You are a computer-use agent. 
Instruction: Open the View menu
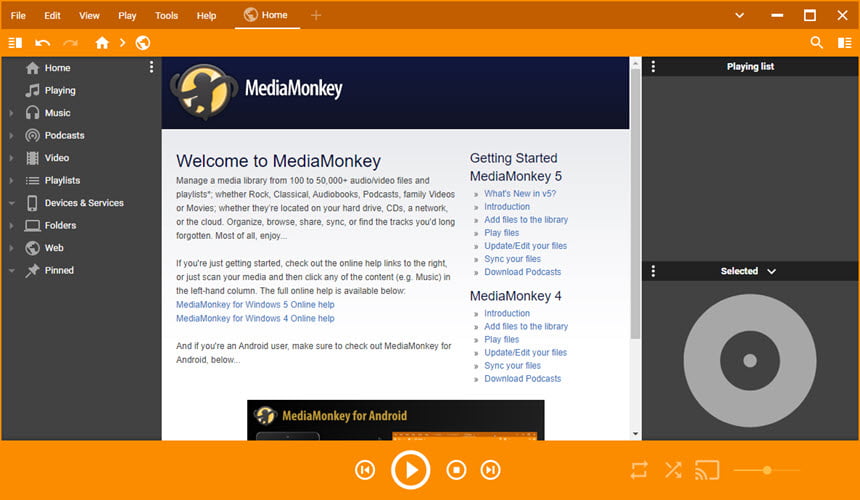tap(89, 15)
